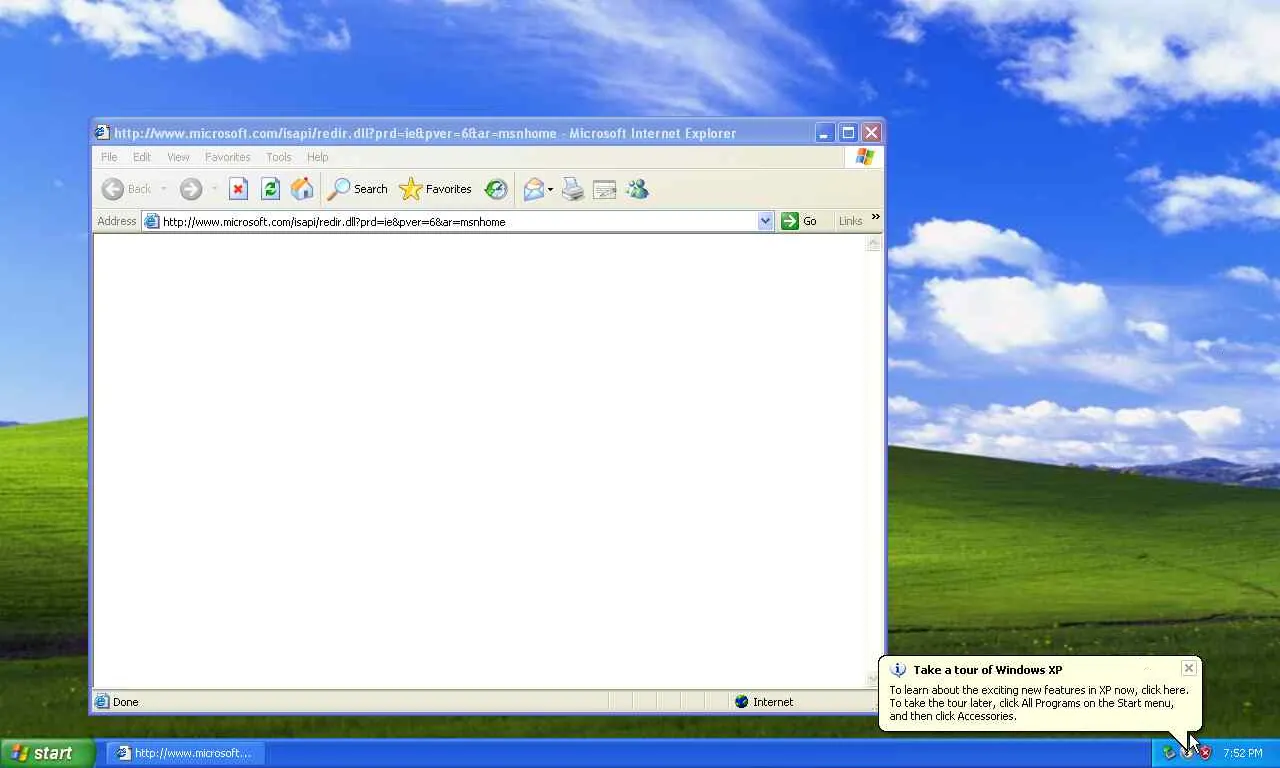Image resolution: width=1280 pixels, height=768 pixels.
Task: Go back using the Back arrow button
Action: point(127,189)
